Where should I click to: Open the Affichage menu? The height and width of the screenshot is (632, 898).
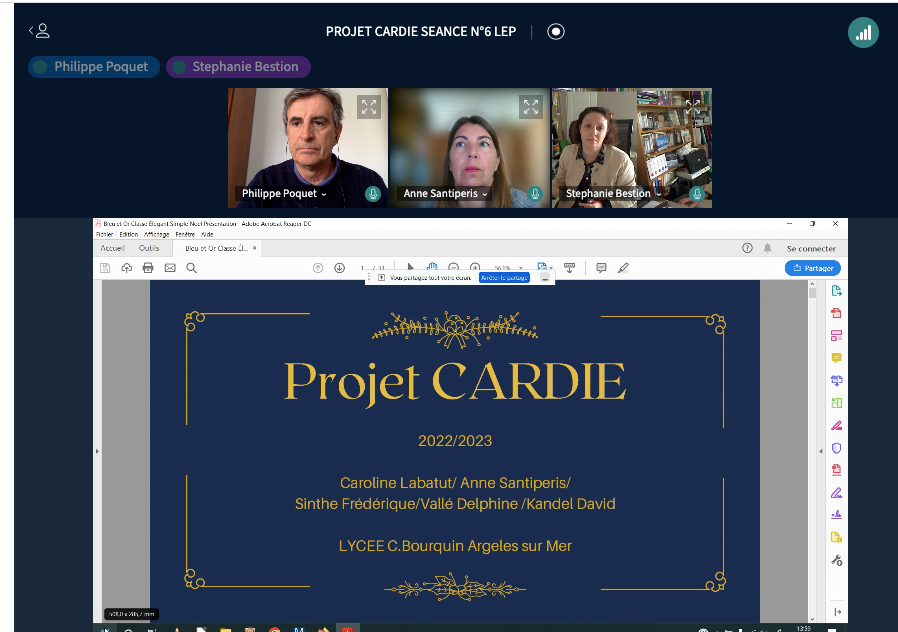[156, 234]
